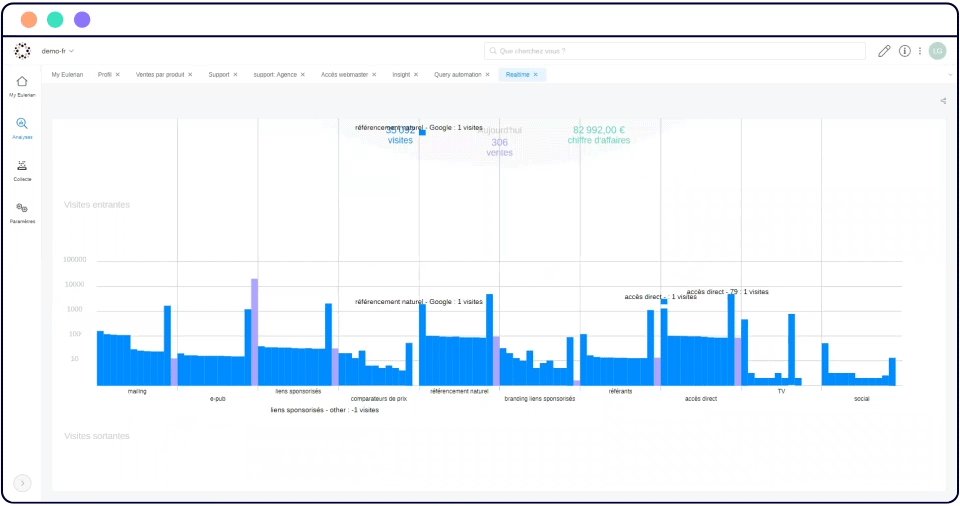Viewport: 960px width, 506px height.
Task: Close the Query automation tab
Action: (x=487, y=75)
